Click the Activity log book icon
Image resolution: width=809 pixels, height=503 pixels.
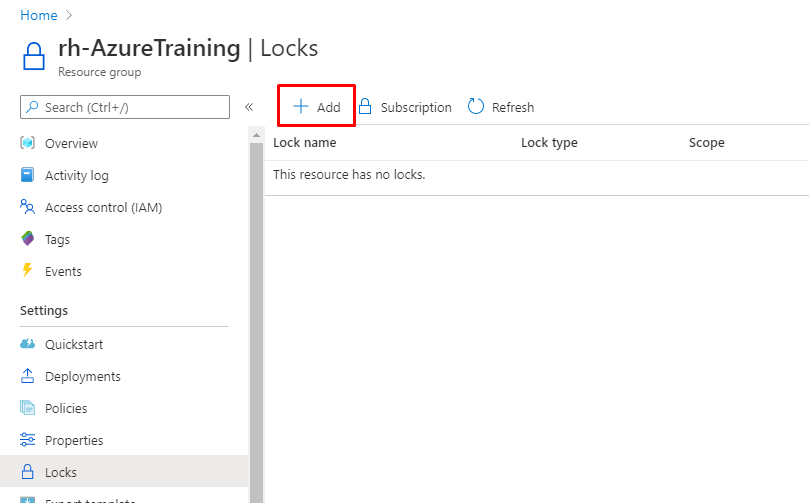click(x=27, y=175)
